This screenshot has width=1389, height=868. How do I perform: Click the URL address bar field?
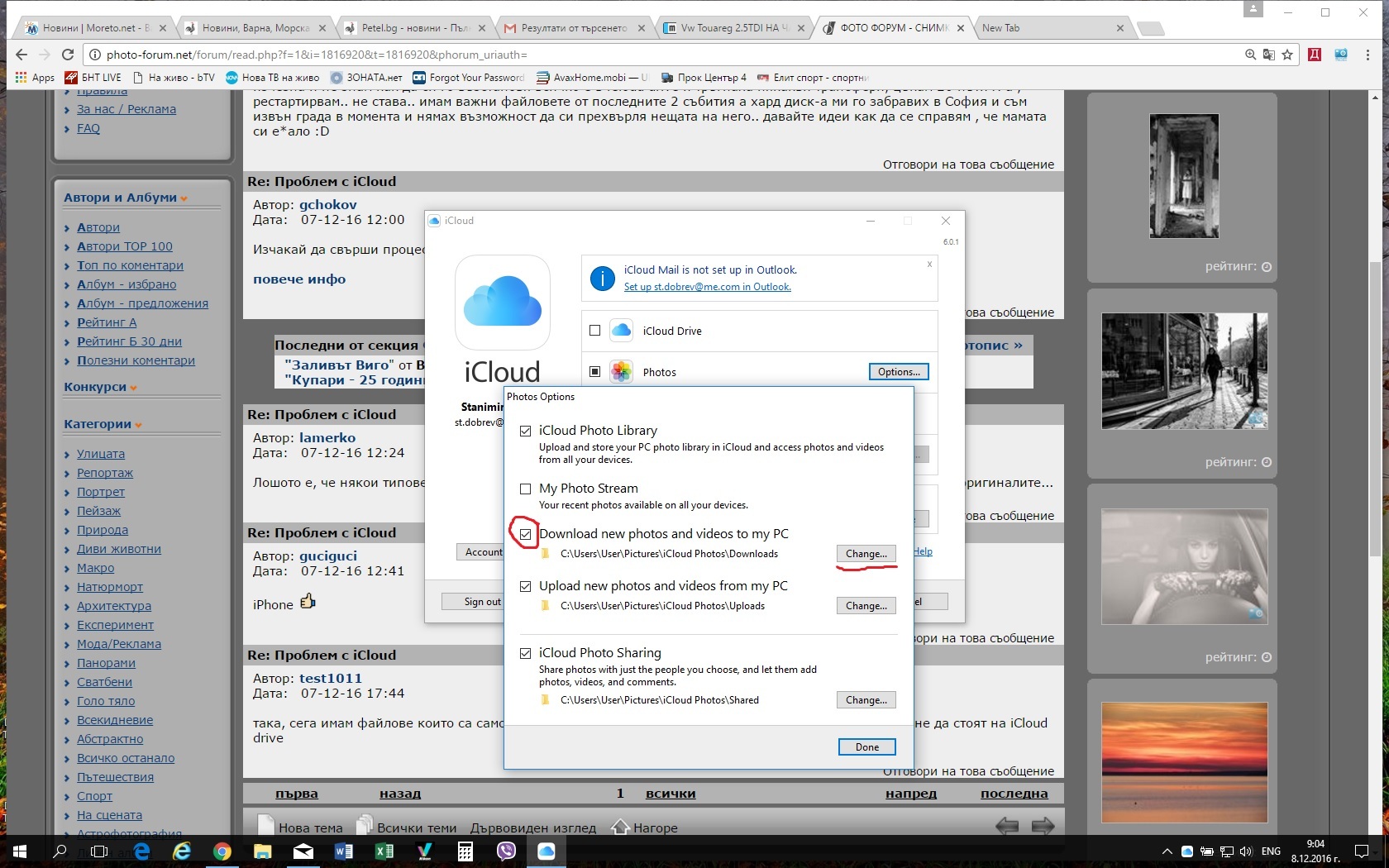661,55
